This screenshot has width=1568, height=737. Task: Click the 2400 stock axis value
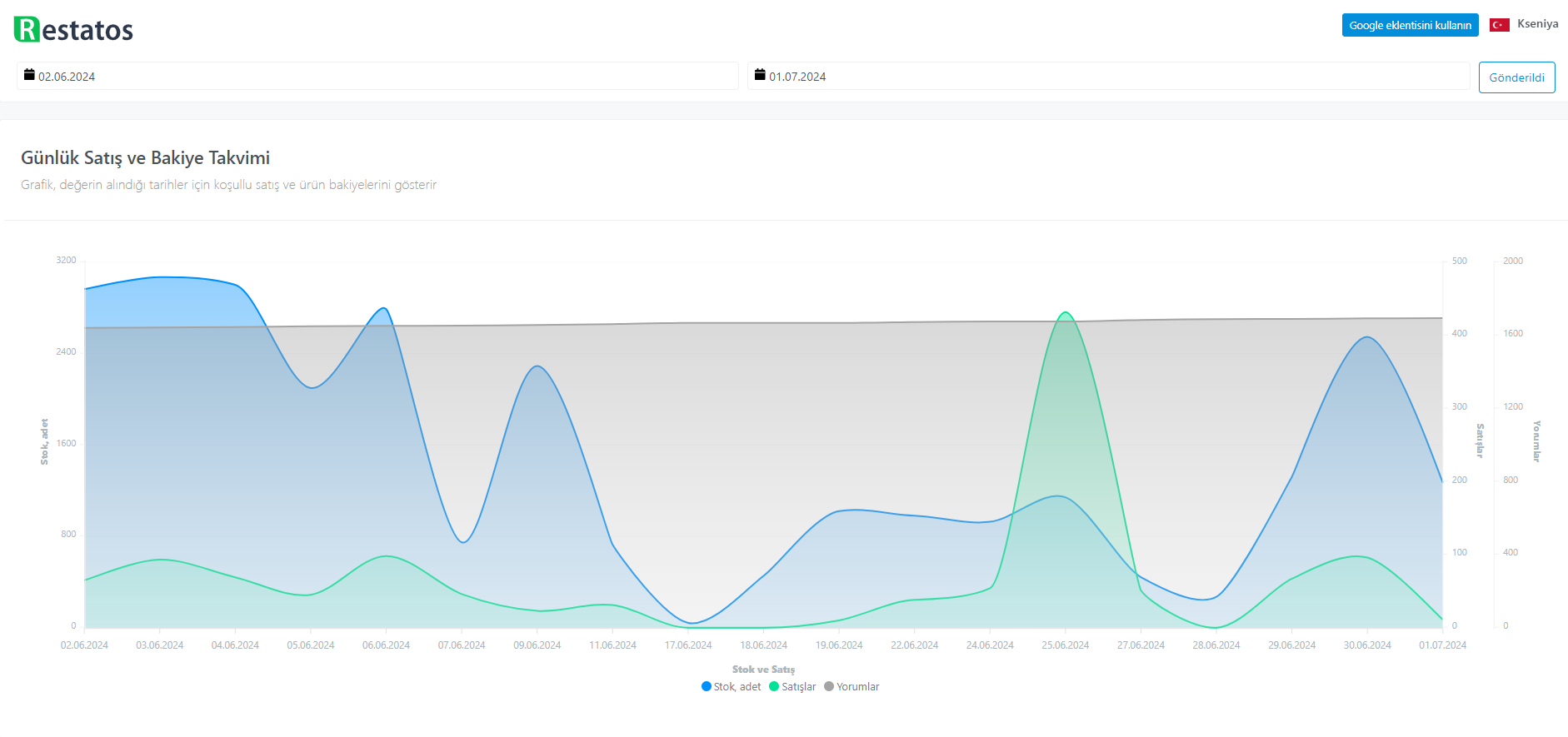66,351
